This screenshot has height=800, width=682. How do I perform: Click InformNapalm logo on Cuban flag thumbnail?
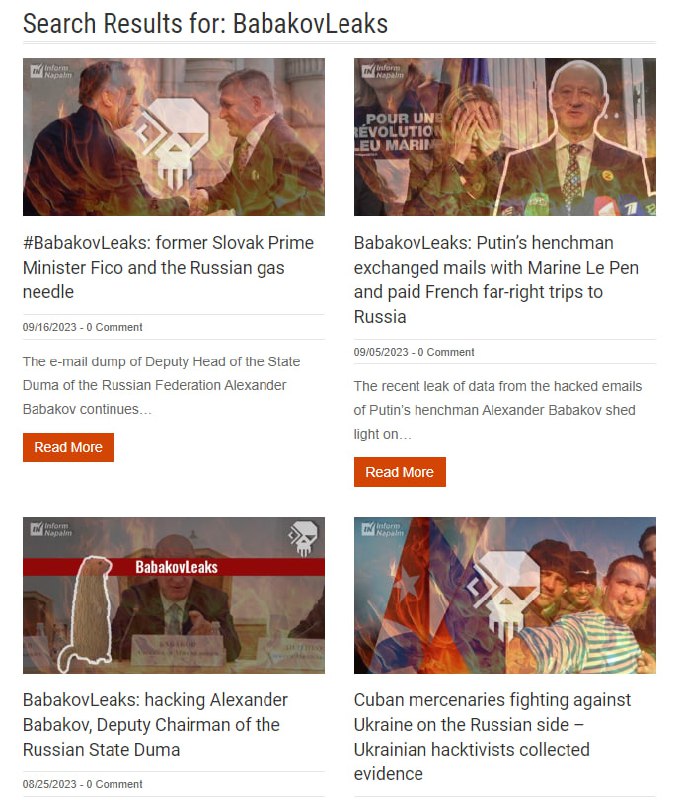382,529
